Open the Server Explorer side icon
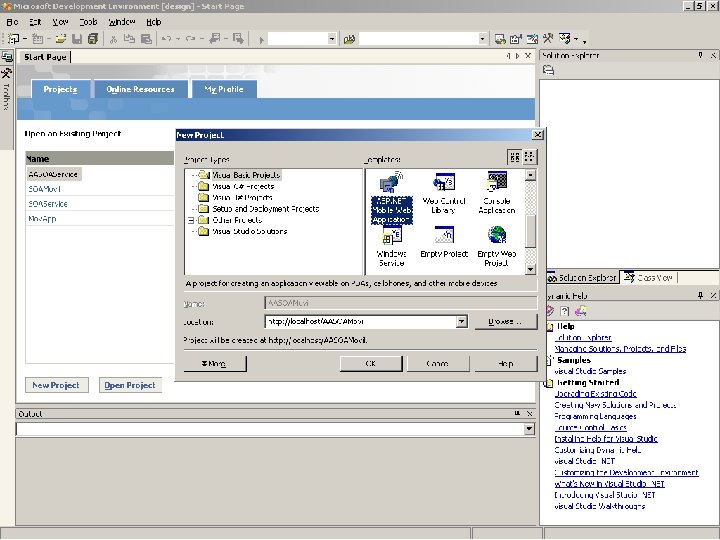Screen dimensions: 720x540 click(7, 56)
